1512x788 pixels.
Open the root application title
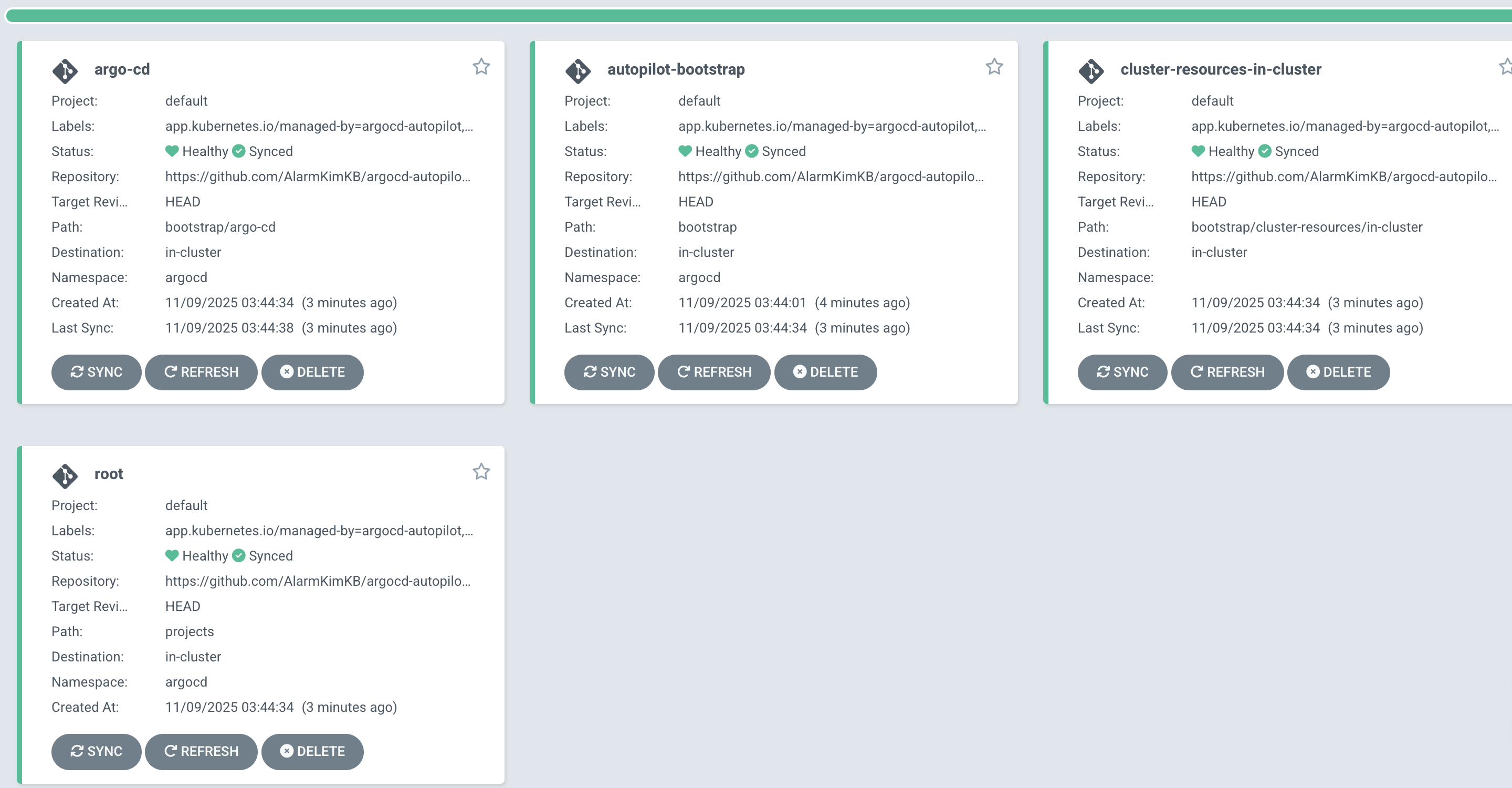click(x=109, y=474)
